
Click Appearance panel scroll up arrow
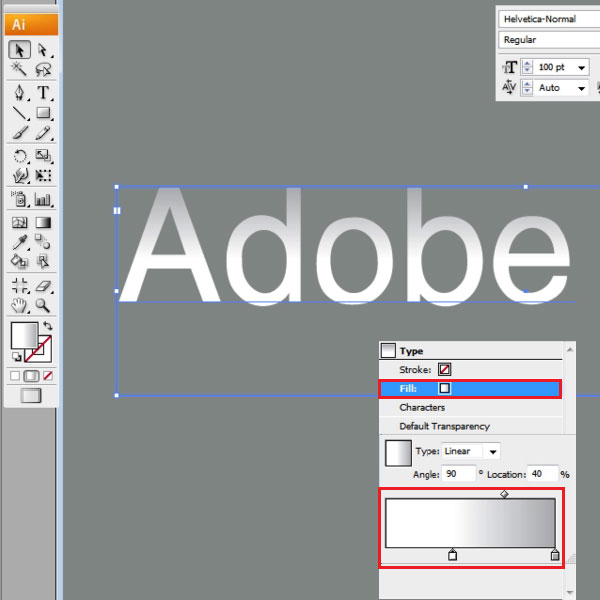(x=570, y=349)
